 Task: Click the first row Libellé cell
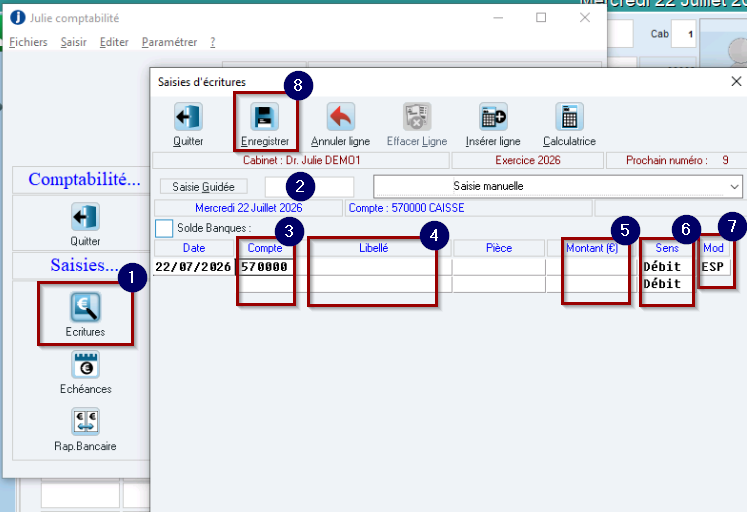click(374, 267)
